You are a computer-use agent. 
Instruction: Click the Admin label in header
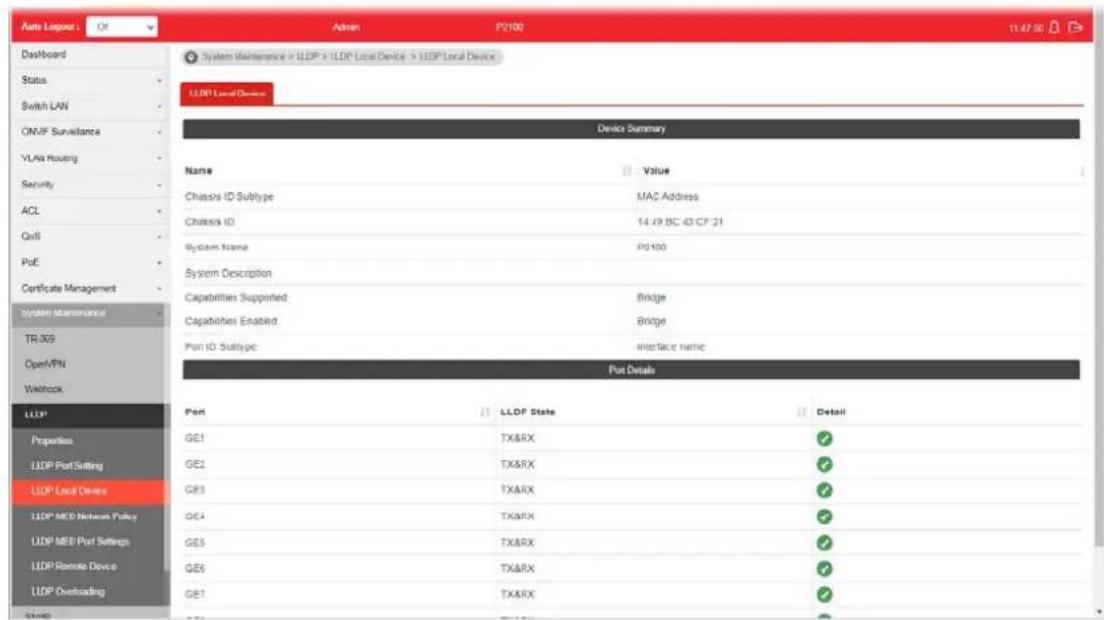pyautogui.click(x=346, y=27)
